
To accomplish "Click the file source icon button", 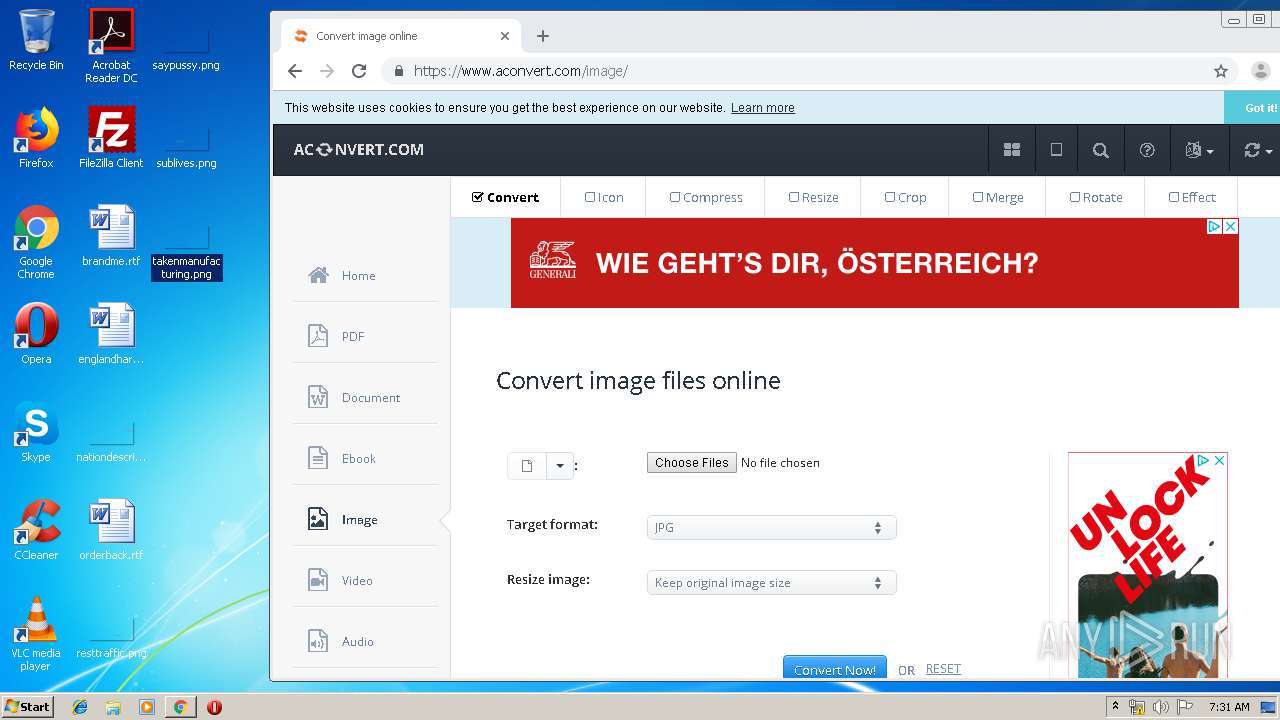I will [527, 466].
